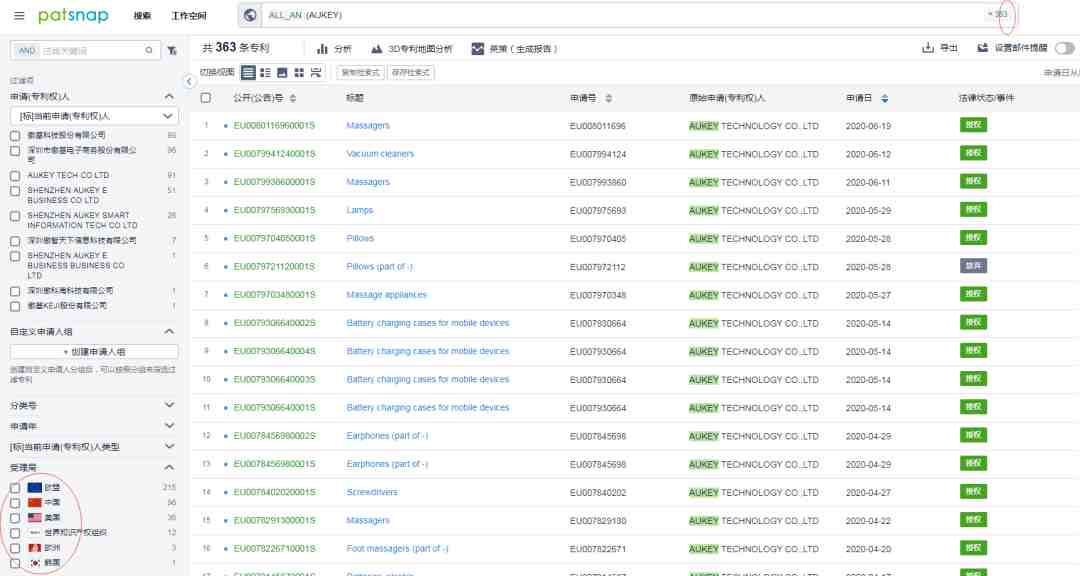Screen dimensions: 1080x576
Task: Expand the current applicant type section
Action: coord(169,446)
